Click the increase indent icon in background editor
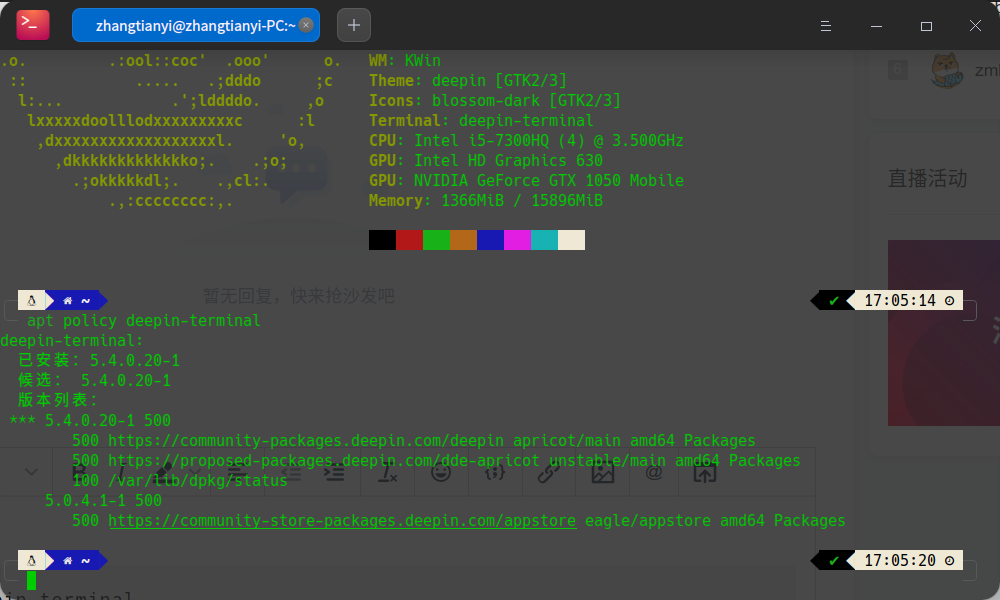1000x600 pixels. (334, 473)
